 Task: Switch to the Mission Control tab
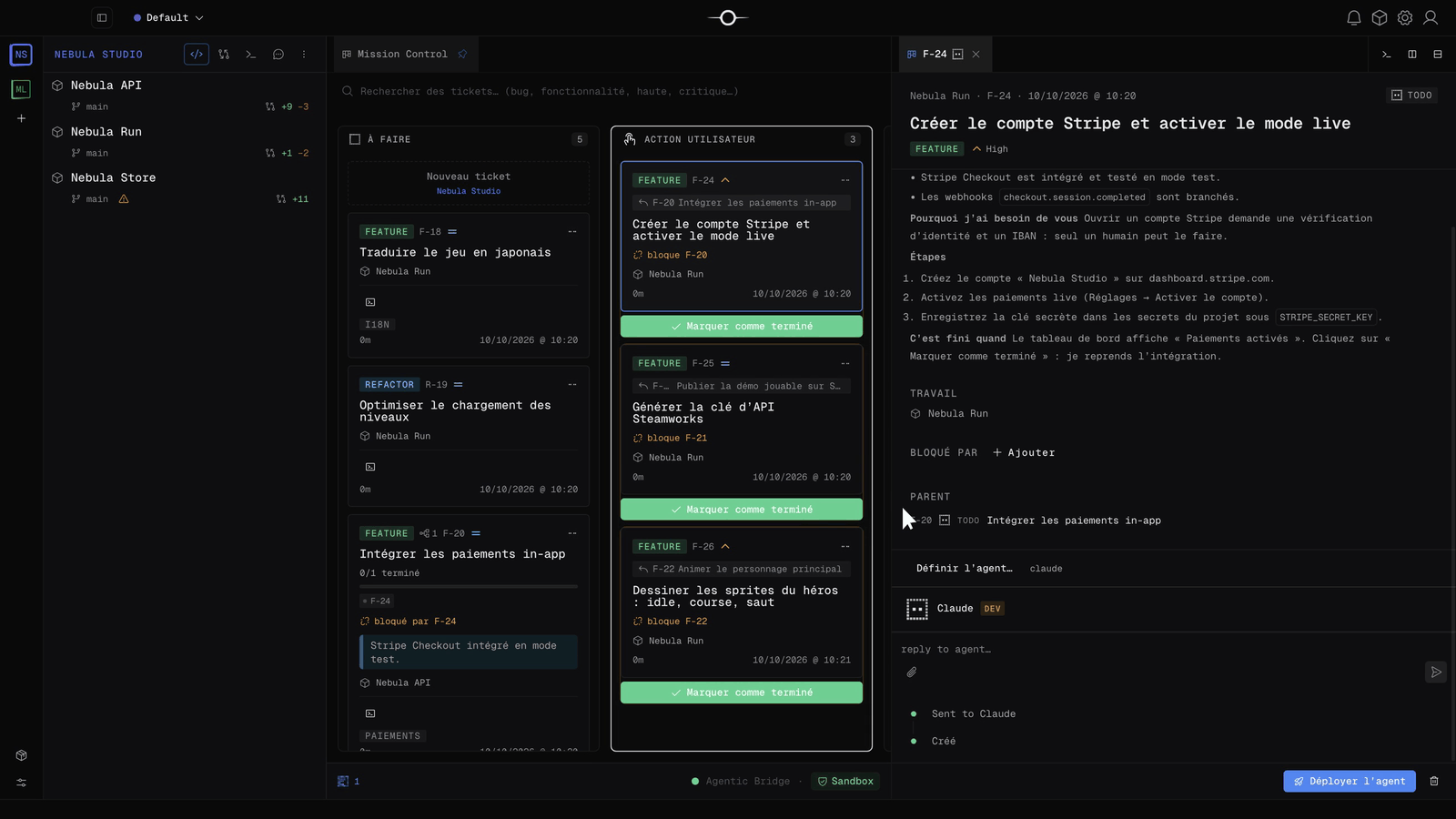(402, 55)
